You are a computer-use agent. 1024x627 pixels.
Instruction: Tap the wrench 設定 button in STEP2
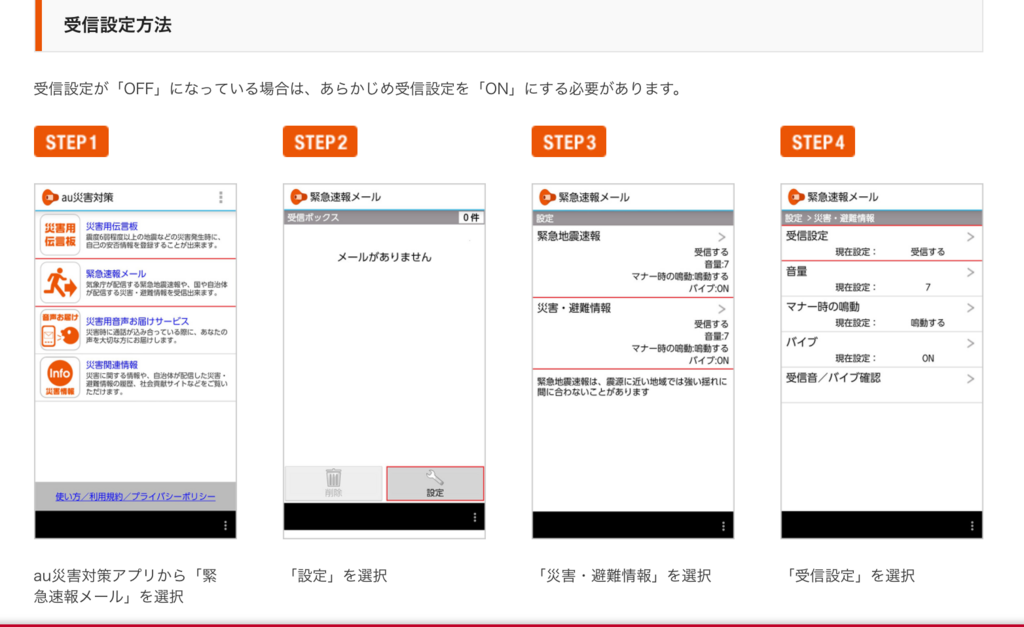pyautogui.click(x=435, y=483)
